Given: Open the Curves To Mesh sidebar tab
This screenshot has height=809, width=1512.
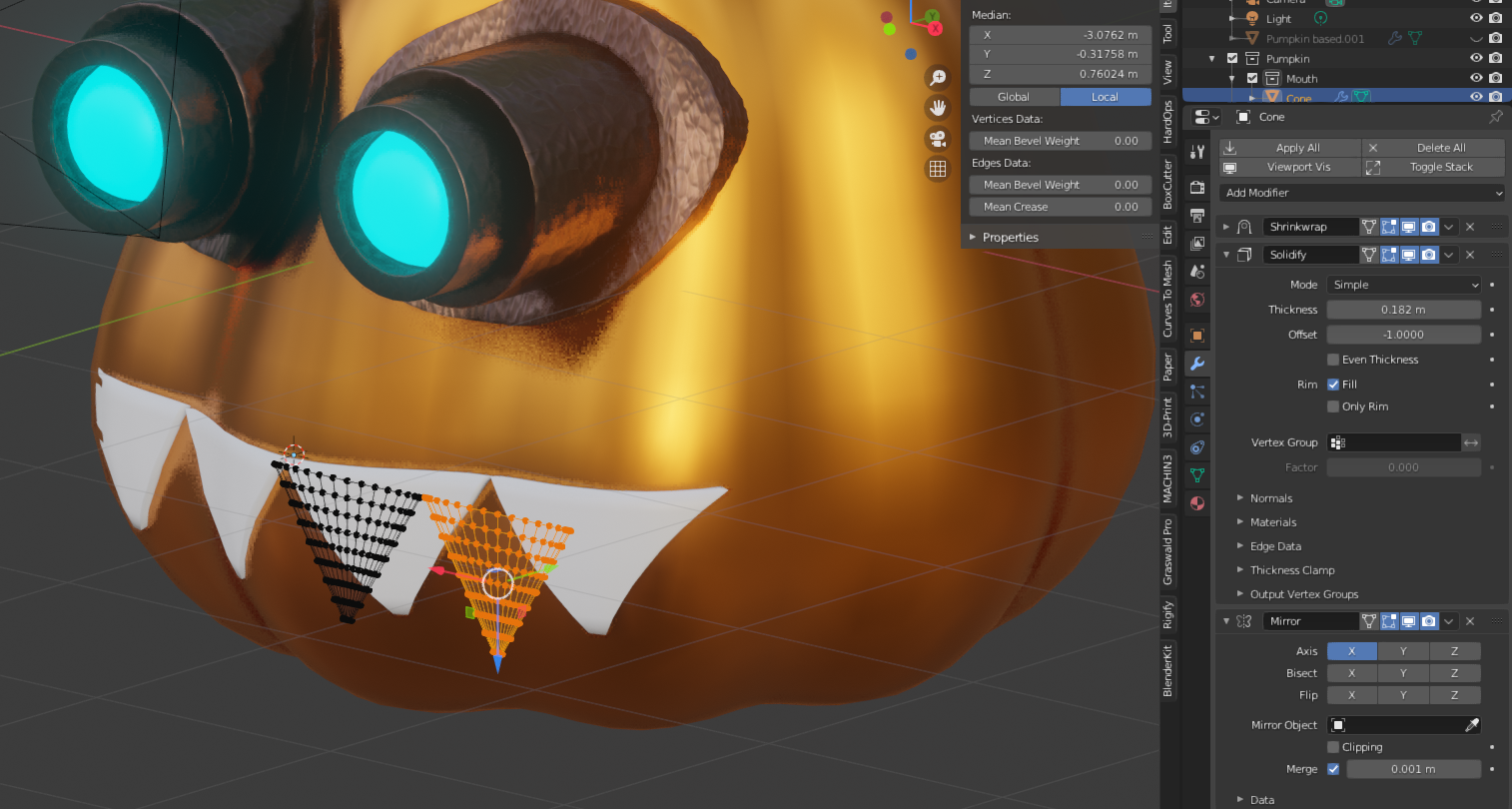Looking at the screenshot, I should point(1167,299).
